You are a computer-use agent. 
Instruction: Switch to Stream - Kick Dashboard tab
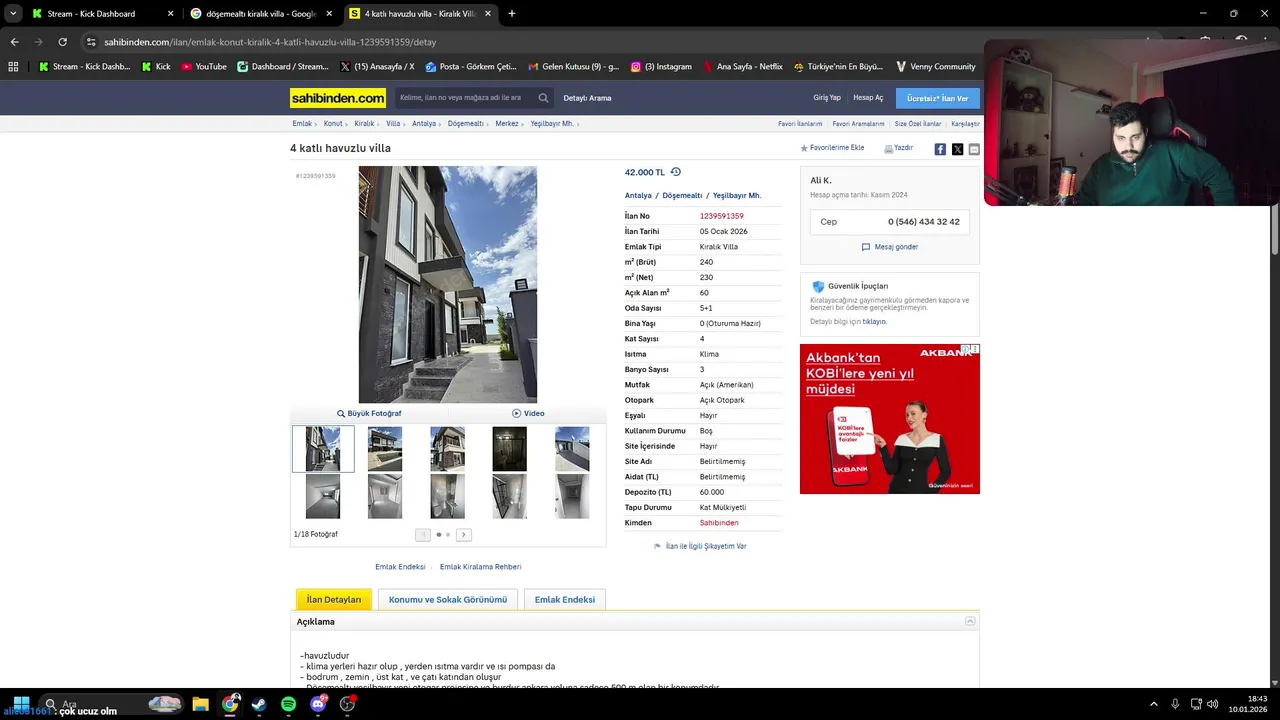tap(104, 14)
